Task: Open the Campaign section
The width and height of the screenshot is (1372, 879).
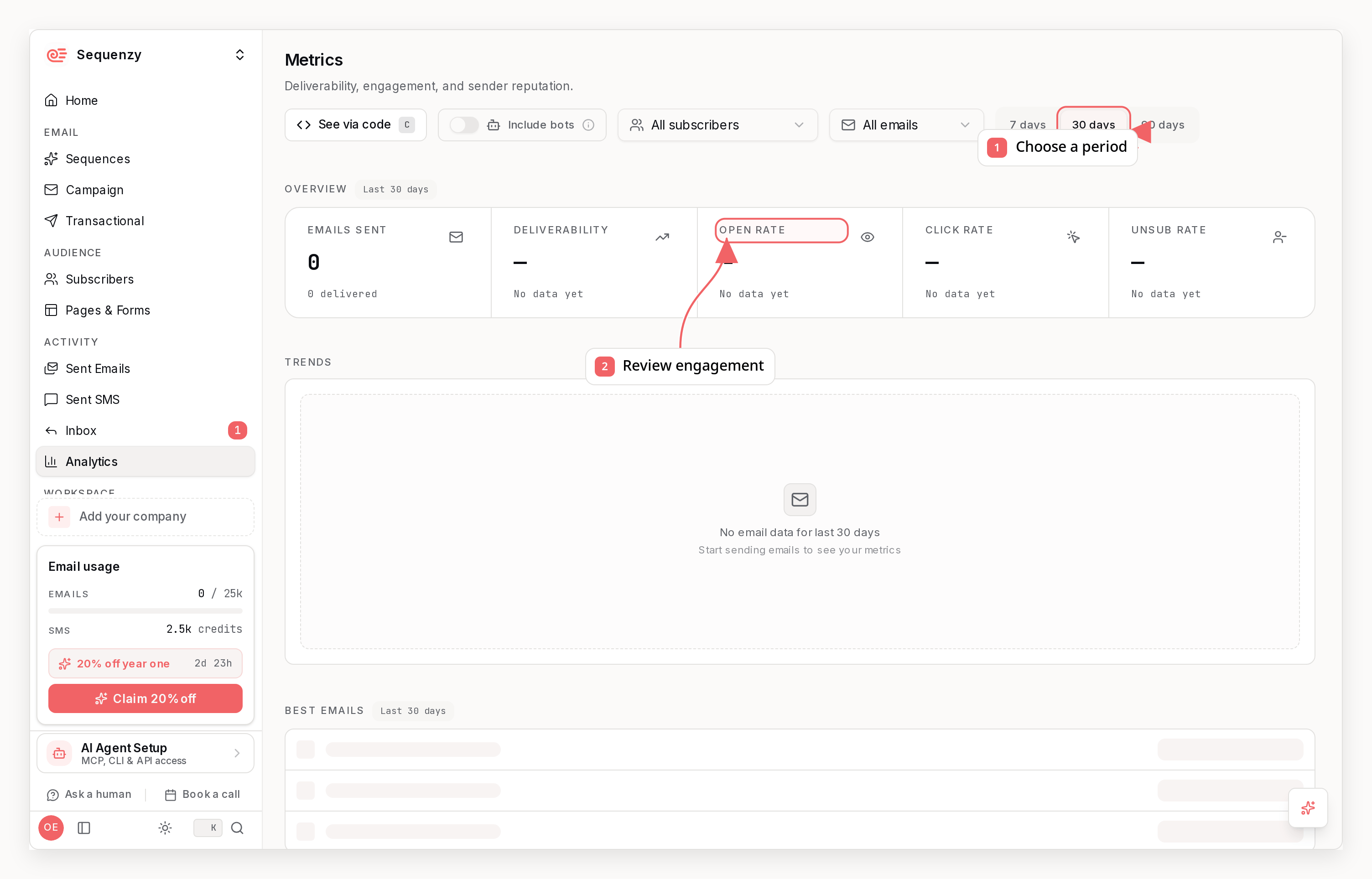Action: coord(145,190)
